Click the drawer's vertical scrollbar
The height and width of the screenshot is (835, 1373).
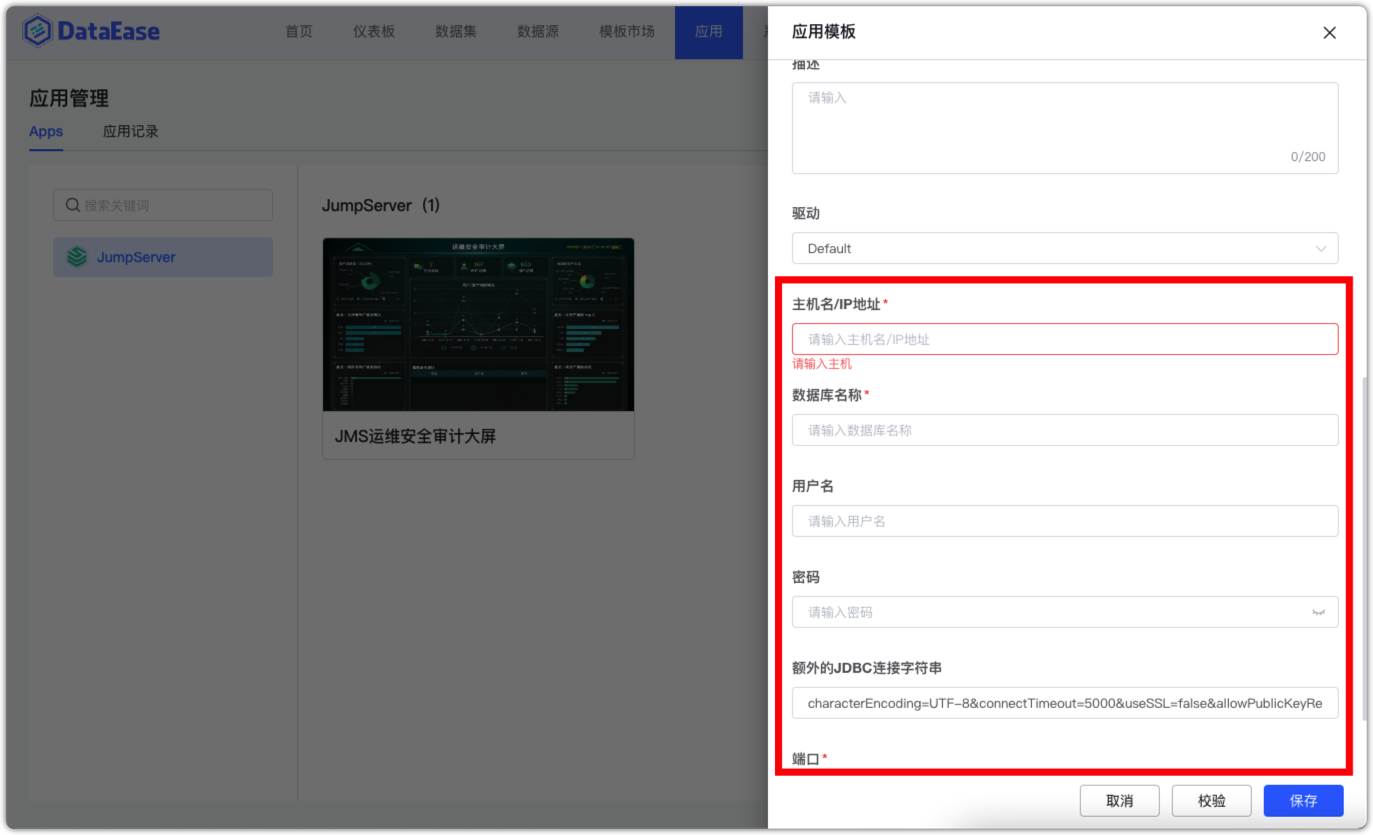point(1364,548)
